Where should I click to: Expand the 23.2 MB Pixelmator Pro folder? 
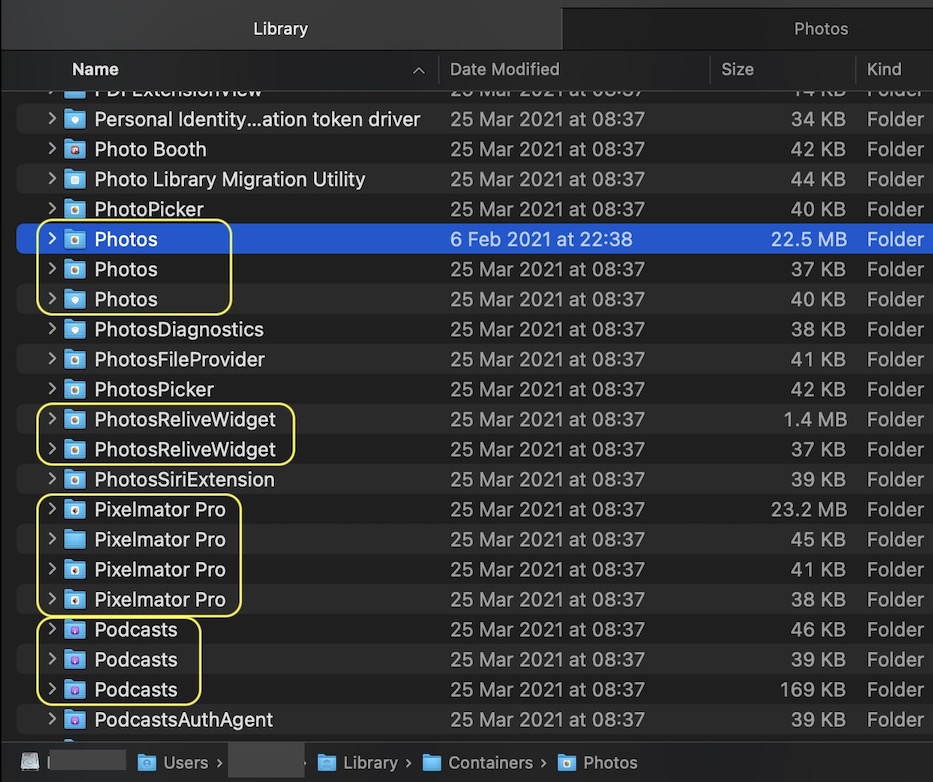[x=52, y=508]
